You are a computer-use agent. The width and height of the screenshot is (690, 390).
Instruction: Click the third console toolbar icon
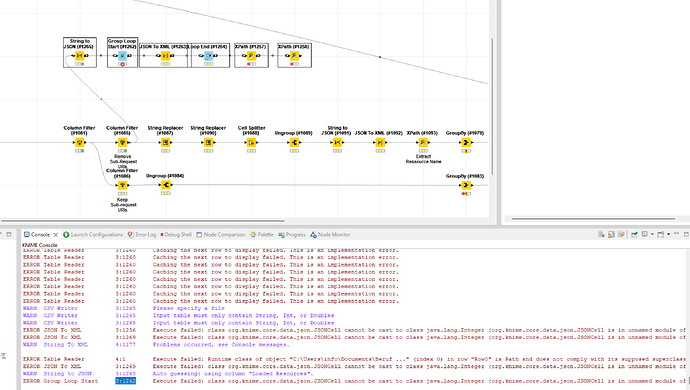[x=621, y=235]
